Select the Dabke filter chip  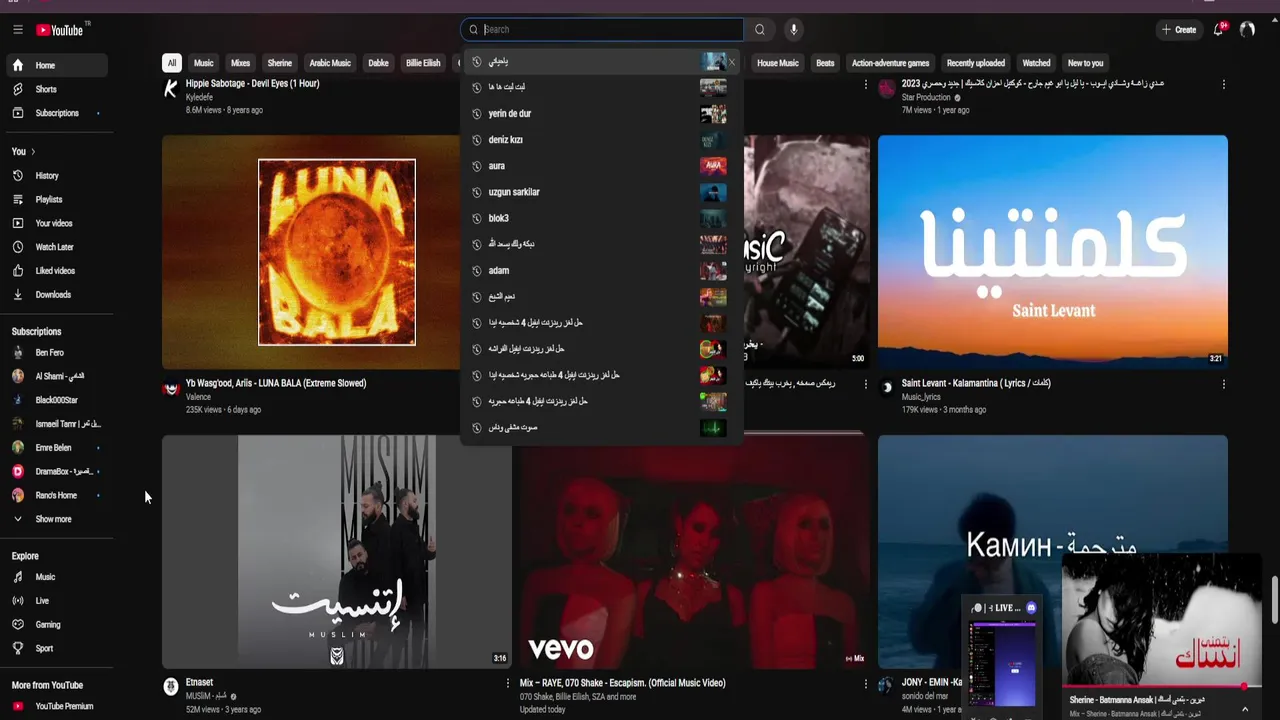point(378,63)
